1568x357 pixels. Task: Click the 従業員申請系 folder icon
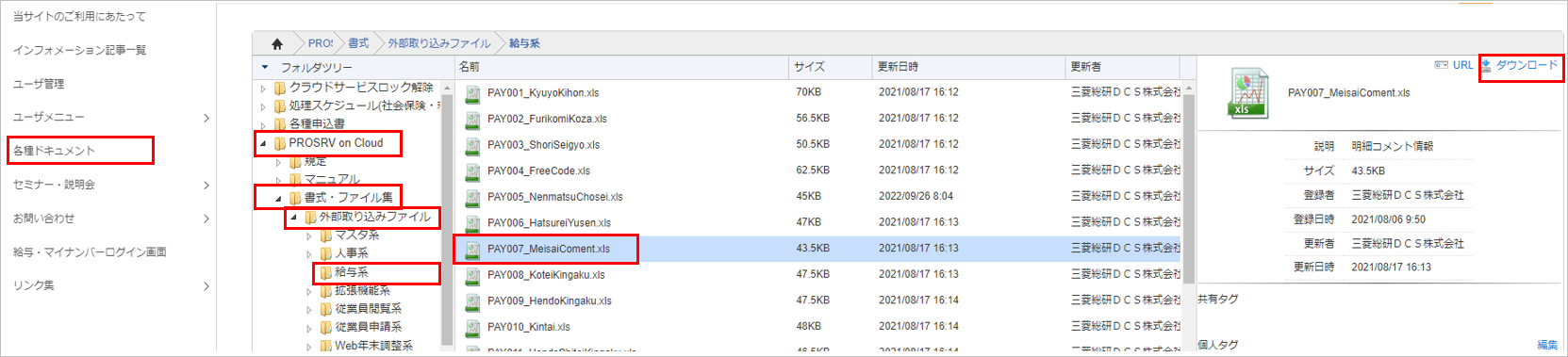point(326,327)
